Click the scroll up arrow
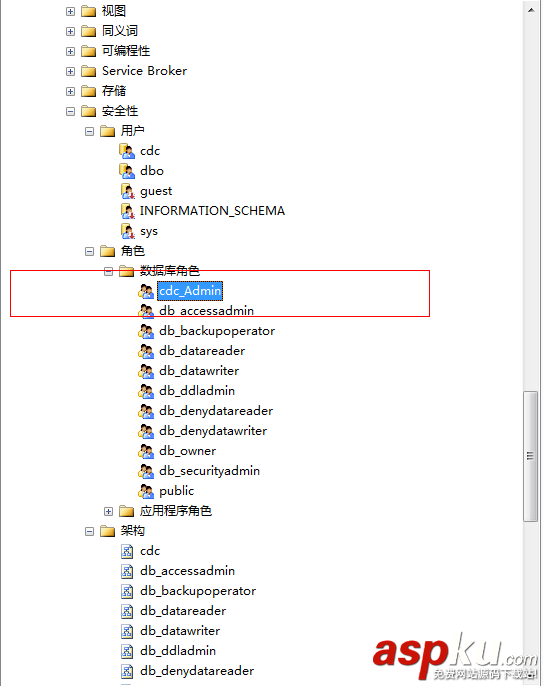Screen dimensions: 543x686 (531, 10)
